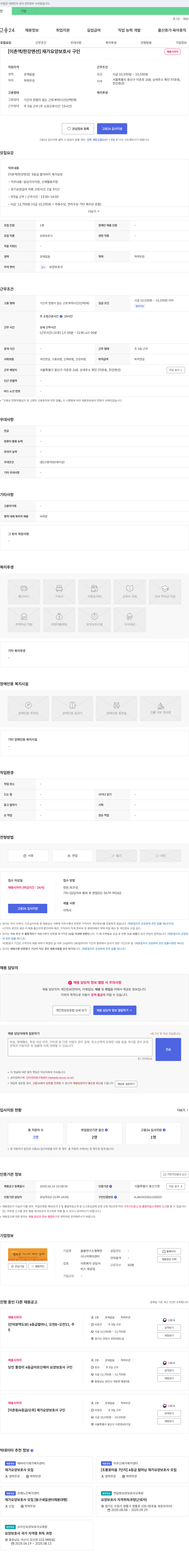This screenshot has height=1568, width=189.
Task: Click the 장애인용 승강기 facility icon
Action: pos(73,708)
